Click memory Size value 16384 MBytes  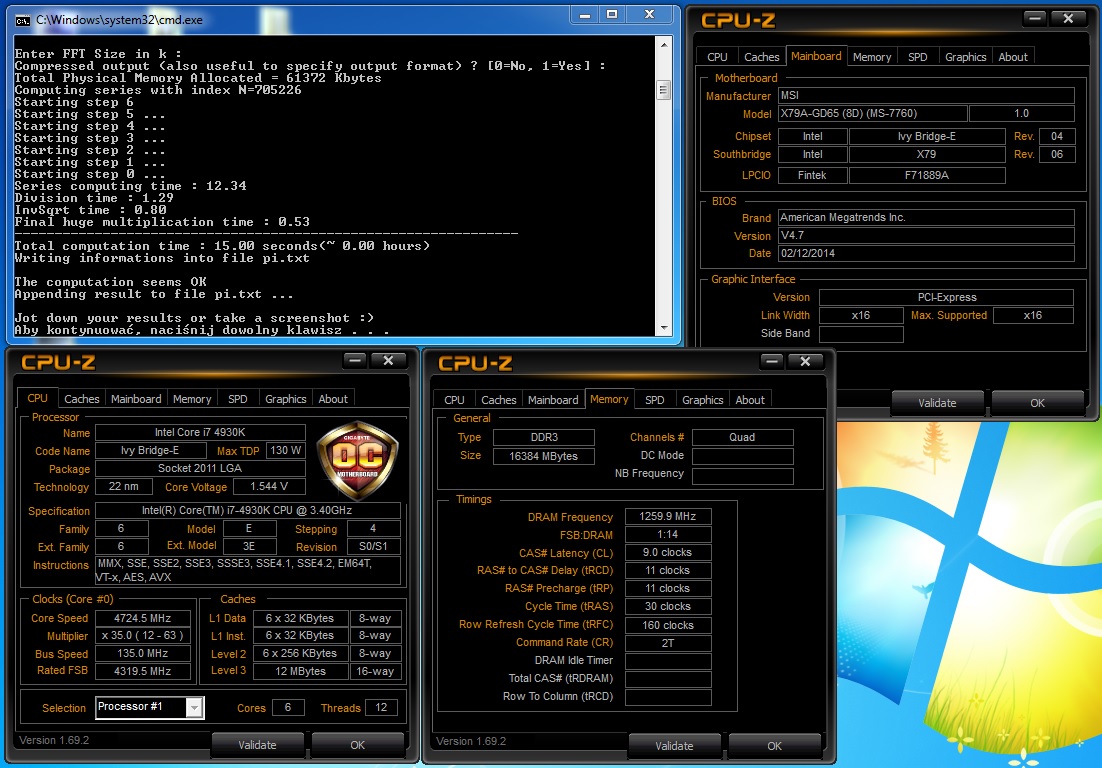click(543, 456)
